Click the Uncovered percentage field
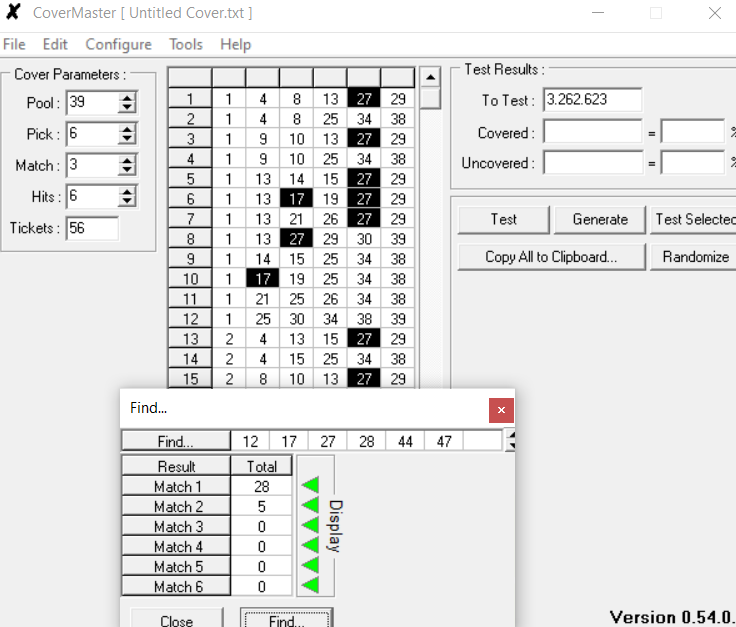 pos(692,162)
